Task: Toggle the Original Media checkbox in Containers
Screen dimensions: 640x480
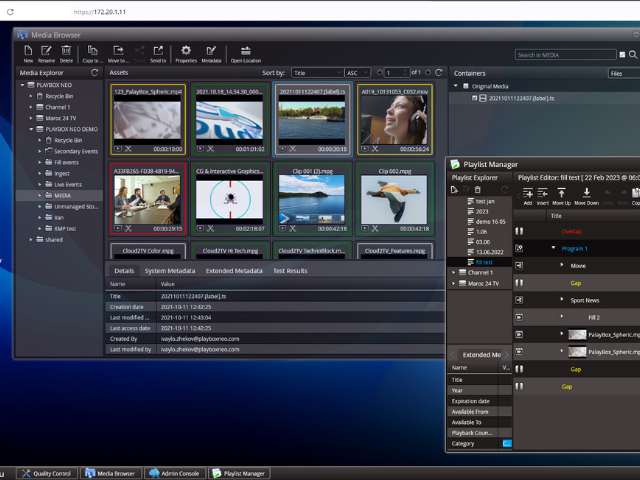Action: coord(466,86)
